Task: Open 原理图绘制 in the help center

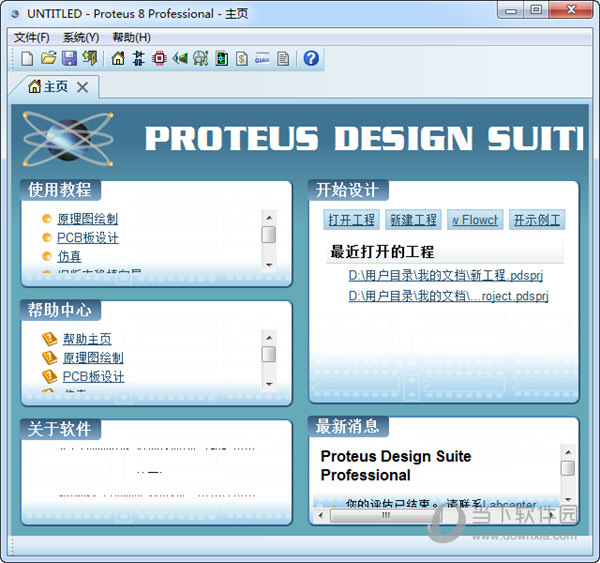Action: pyautogui.click(x=93, y=358)
